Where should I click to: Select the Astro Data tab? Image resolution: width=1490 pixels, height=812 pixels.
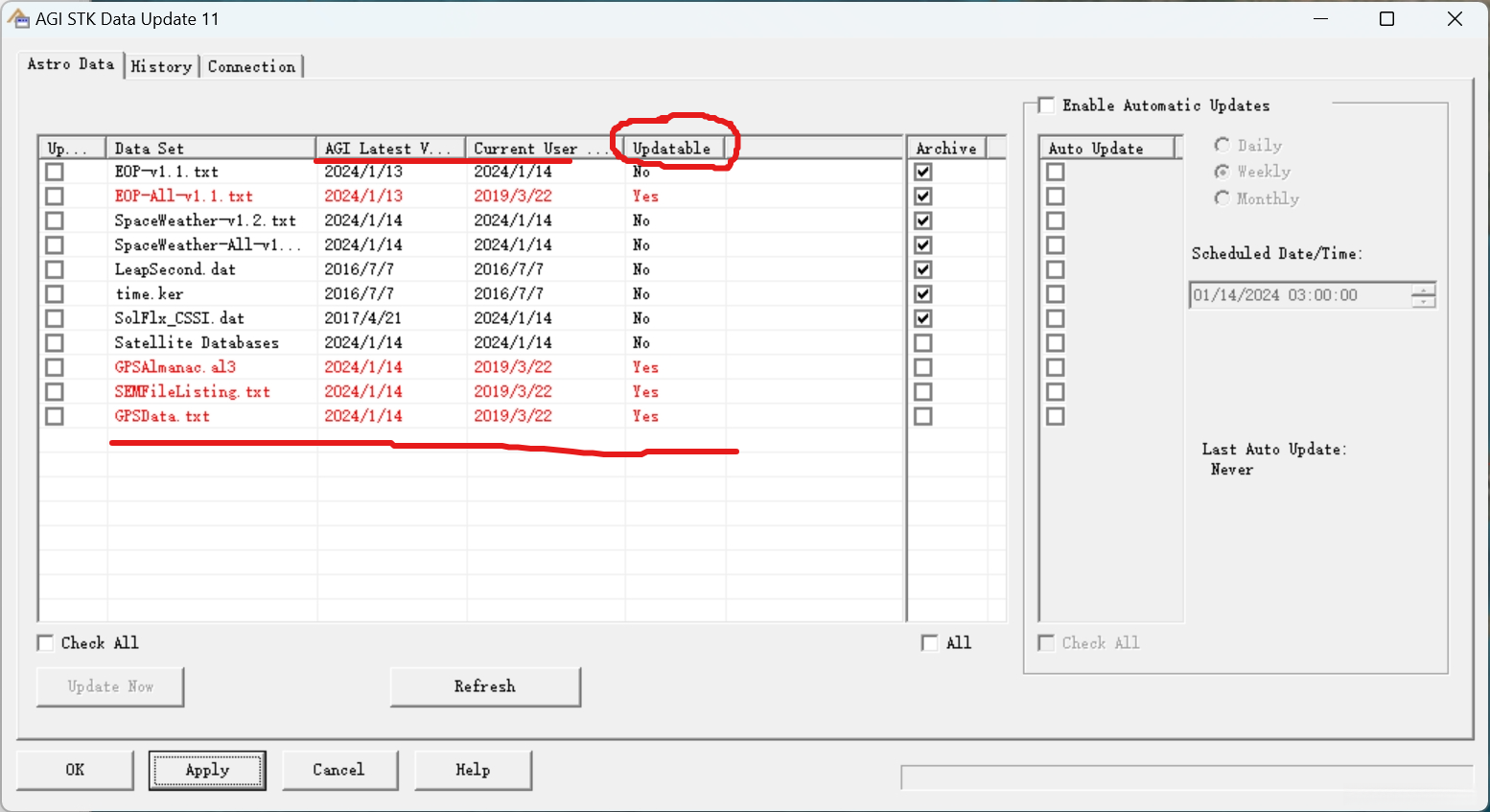tap(71, 64)
